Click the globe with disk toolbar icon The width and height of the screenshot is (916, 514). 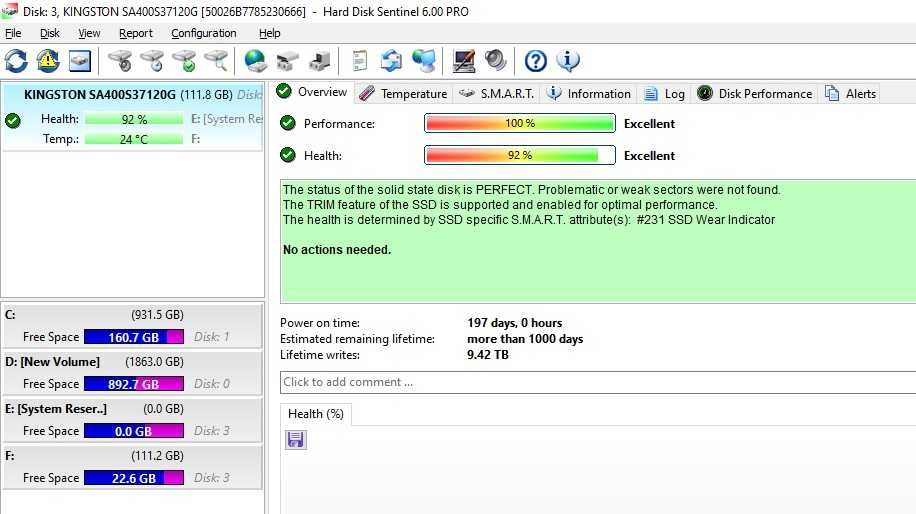[255, 61]
